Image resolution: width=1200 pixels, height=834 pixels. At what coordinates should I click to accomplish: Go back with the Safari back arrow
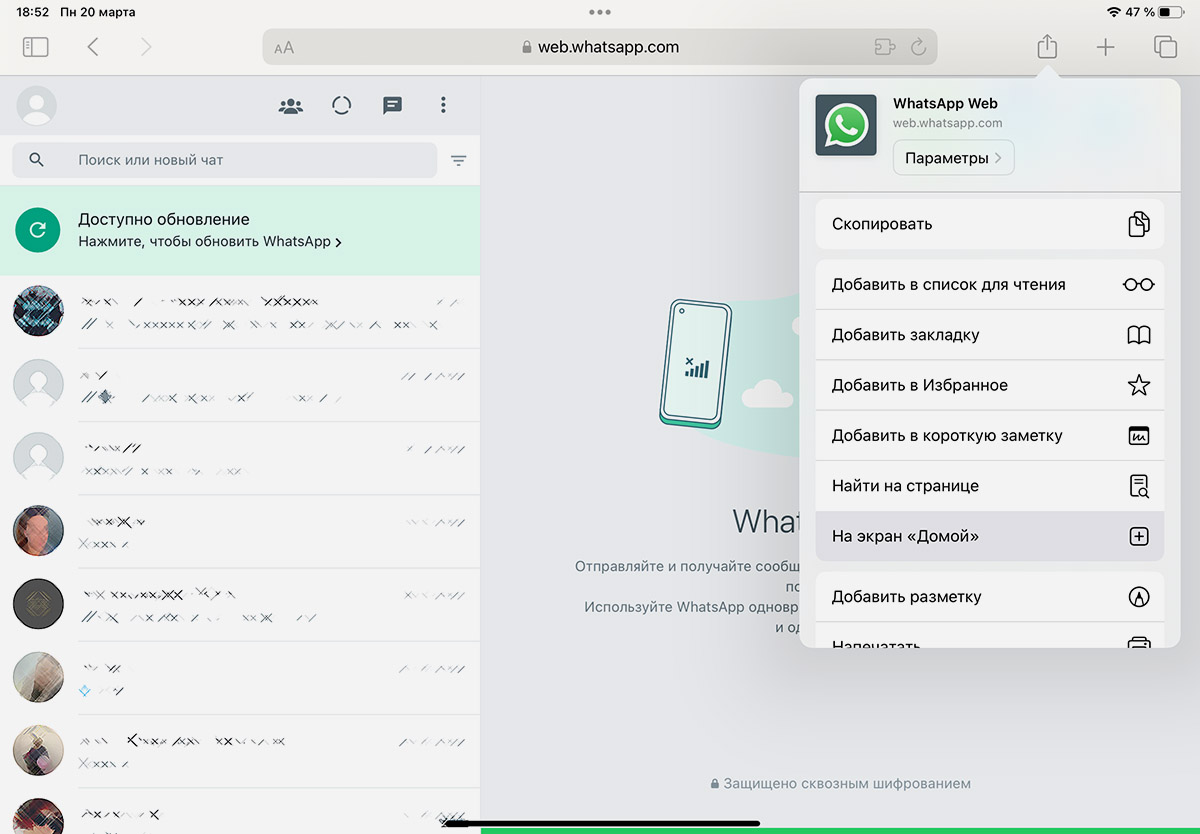pos(93,47)
